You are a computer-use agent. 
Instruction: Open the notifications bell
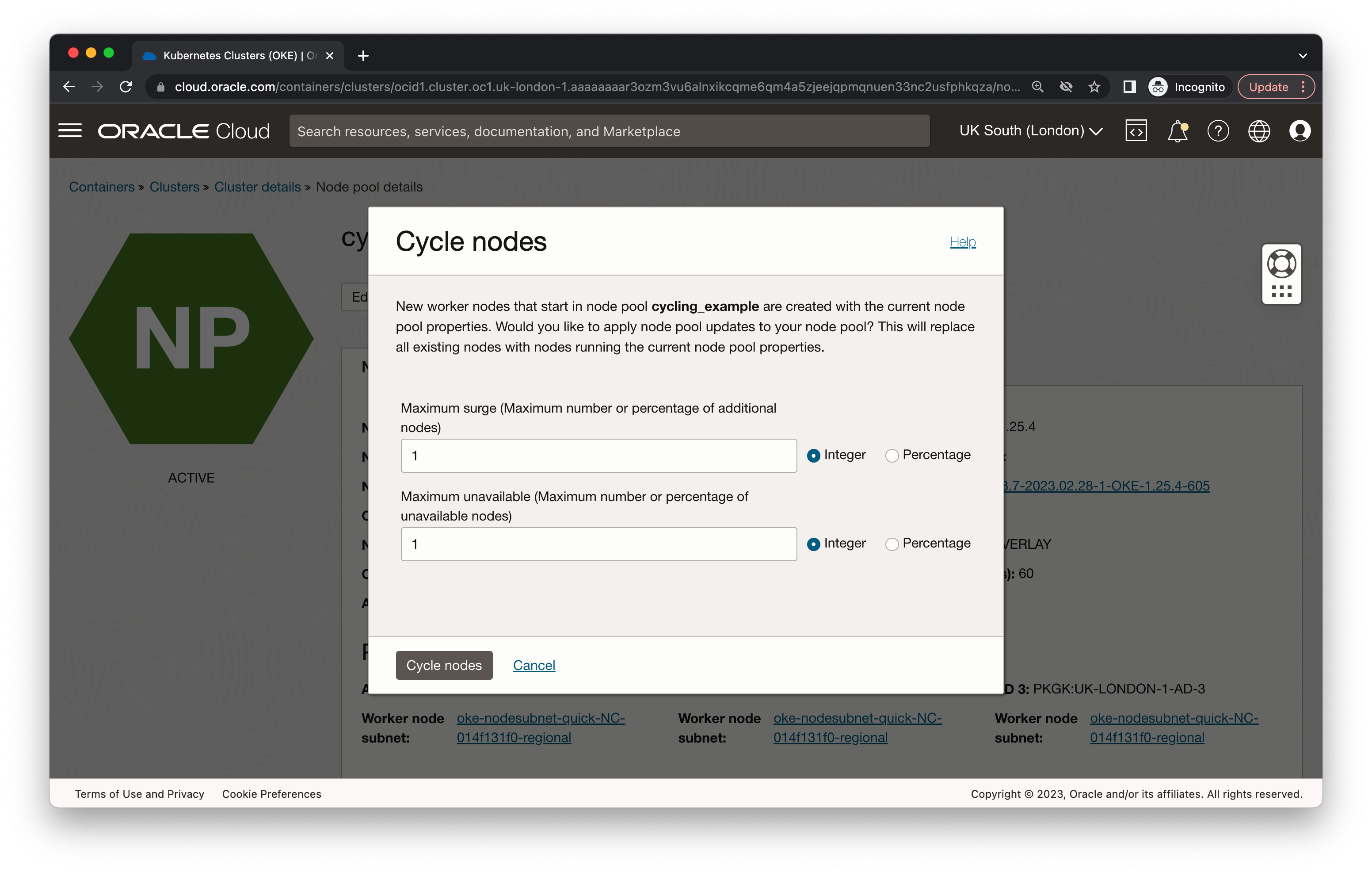[1177, 130]
